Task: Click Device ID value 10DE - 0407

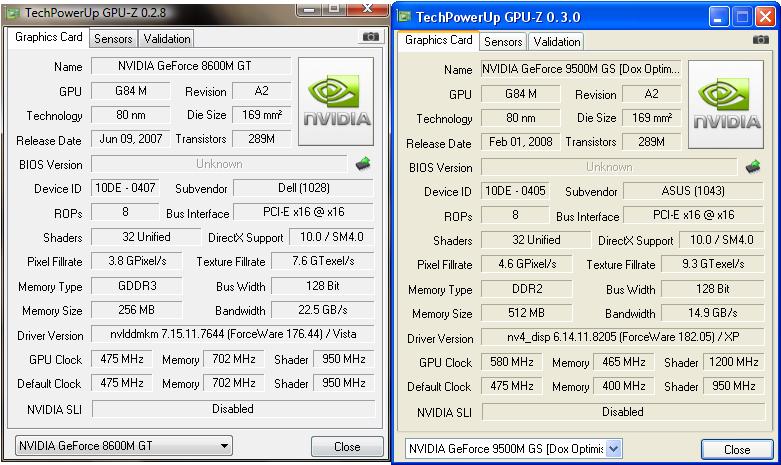Action: tap(125, 188)
